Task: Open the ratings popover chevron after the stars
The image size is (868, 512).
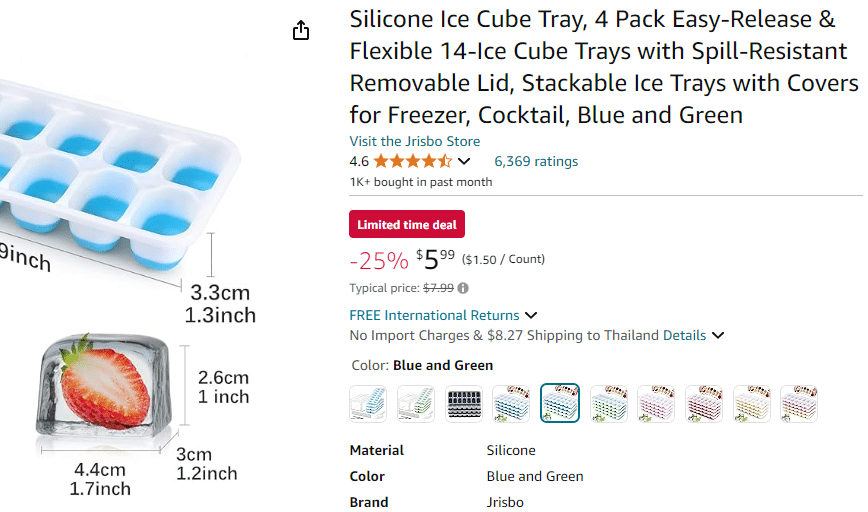Action: (x=464, y=162)
